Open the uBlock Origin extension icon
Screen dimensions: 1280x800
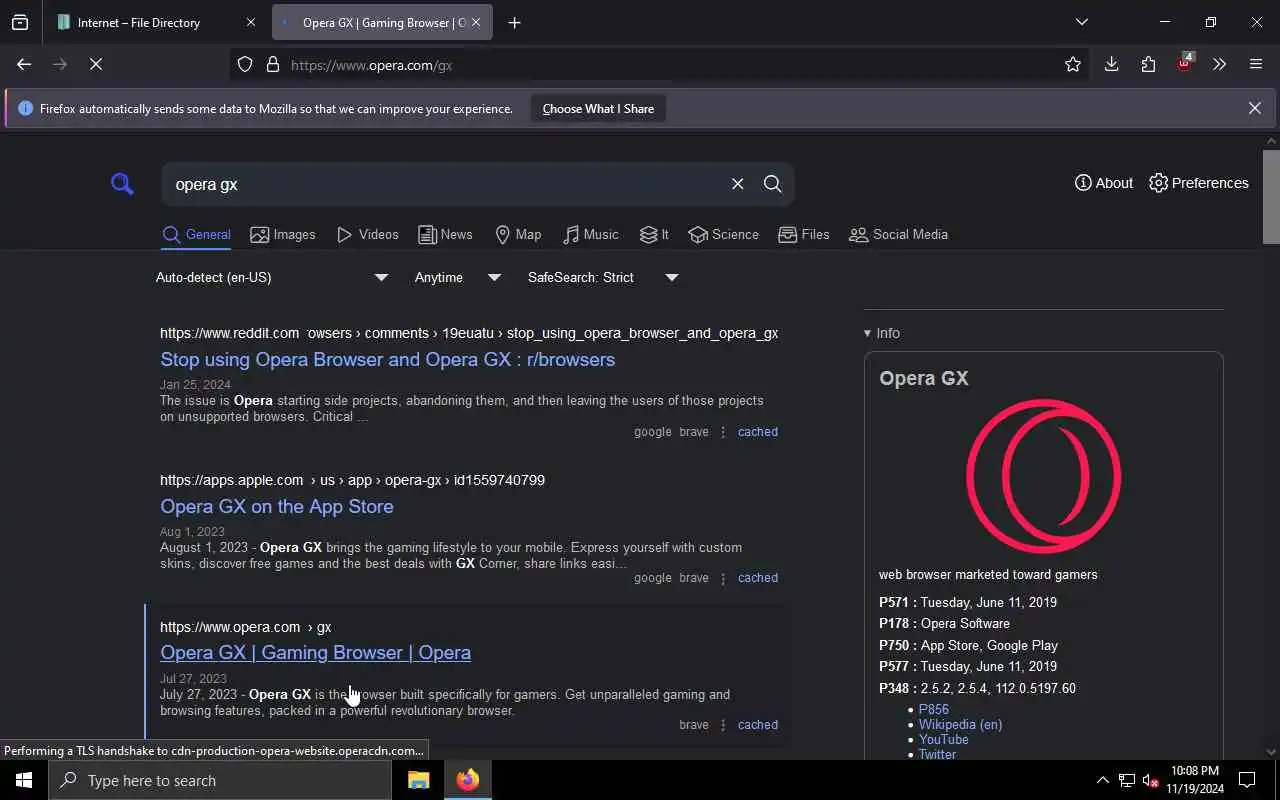coord(1185,64)
